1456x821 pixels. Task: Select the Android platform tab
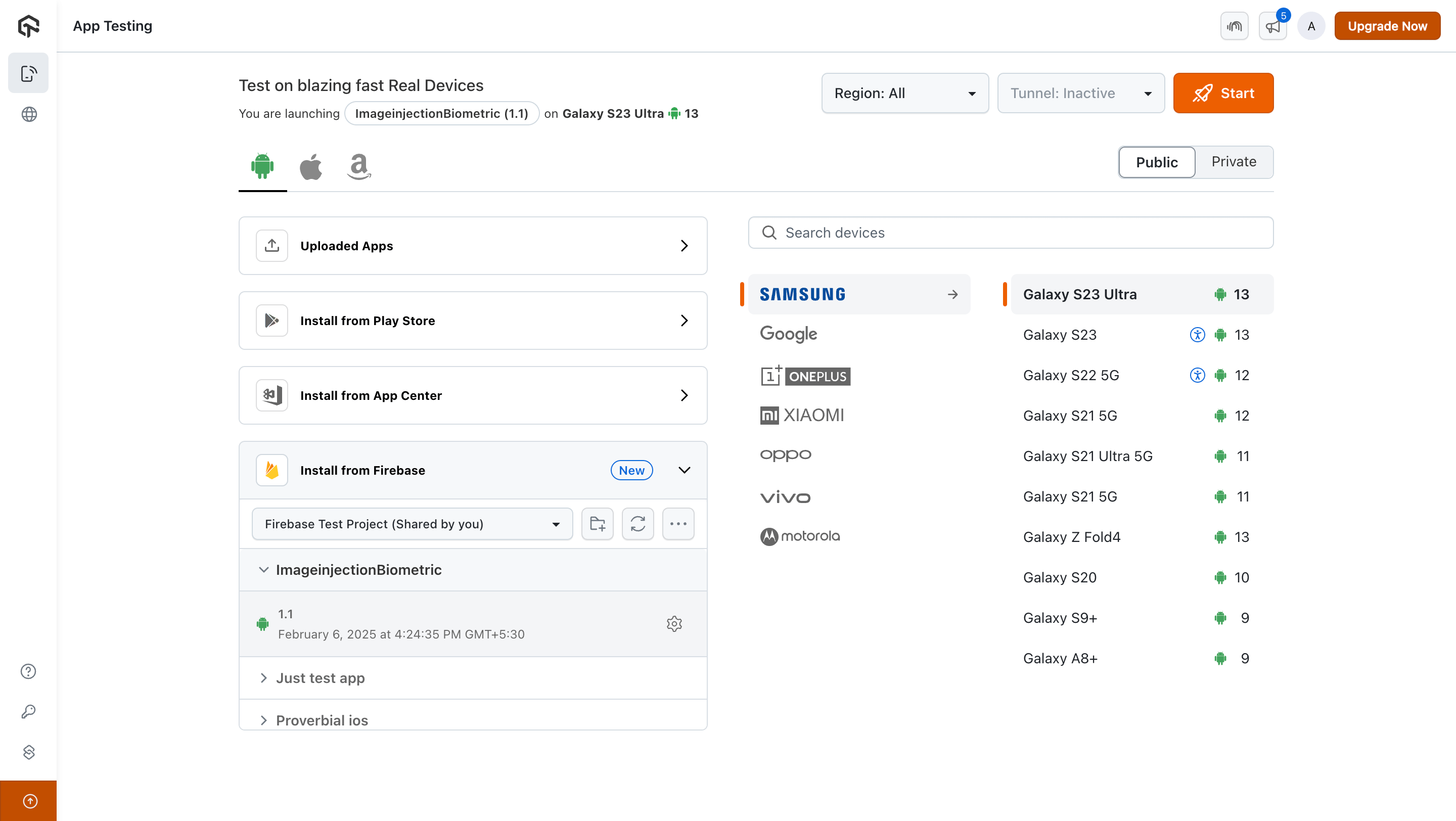[262, 167]
